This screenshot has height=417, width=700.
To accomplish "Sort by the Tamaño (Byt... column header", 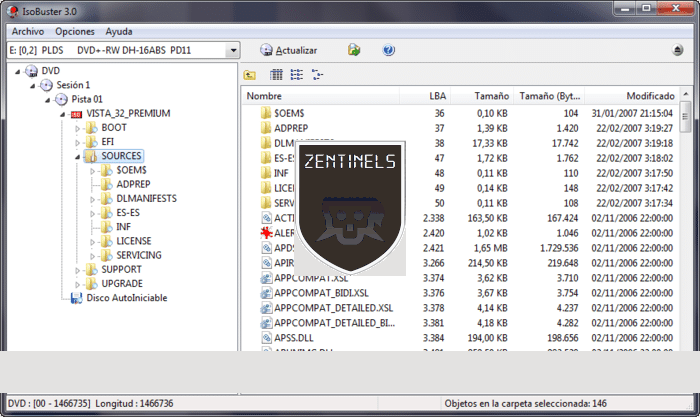I will click(549, 96).
